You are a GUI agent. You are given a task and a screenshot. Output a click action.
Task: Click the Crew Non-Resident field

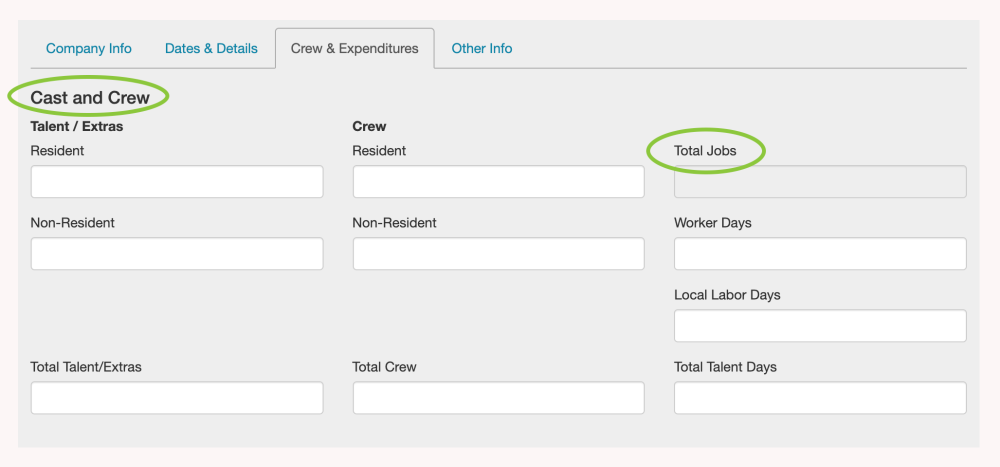click(498, 254)
